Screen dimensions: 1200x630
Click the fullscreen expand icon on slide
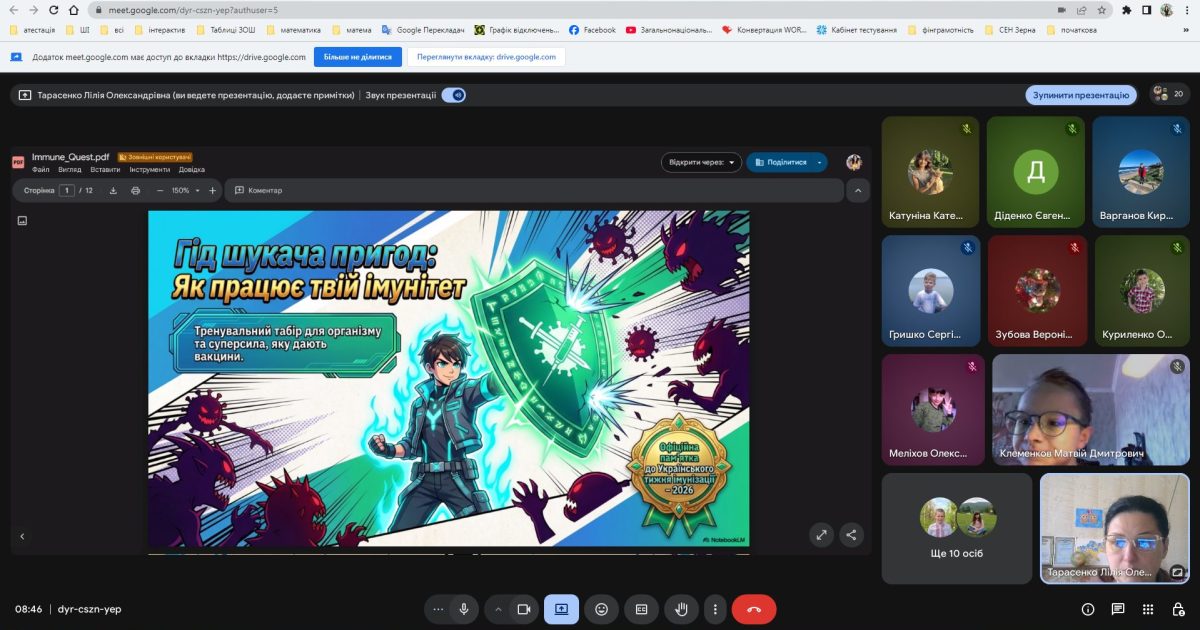click(821, 535)
